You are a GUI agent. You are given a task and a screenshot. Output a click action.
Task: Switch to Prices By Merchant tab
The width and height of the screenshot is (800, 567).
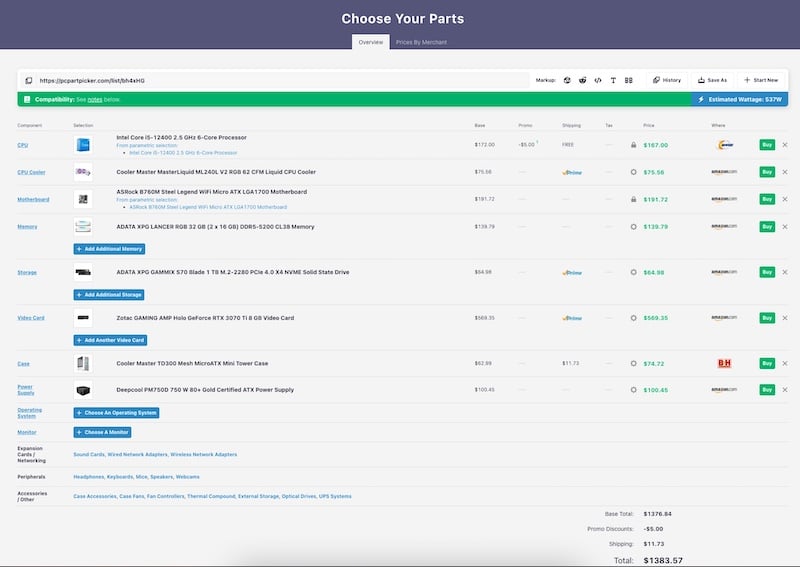pos(421,42)
